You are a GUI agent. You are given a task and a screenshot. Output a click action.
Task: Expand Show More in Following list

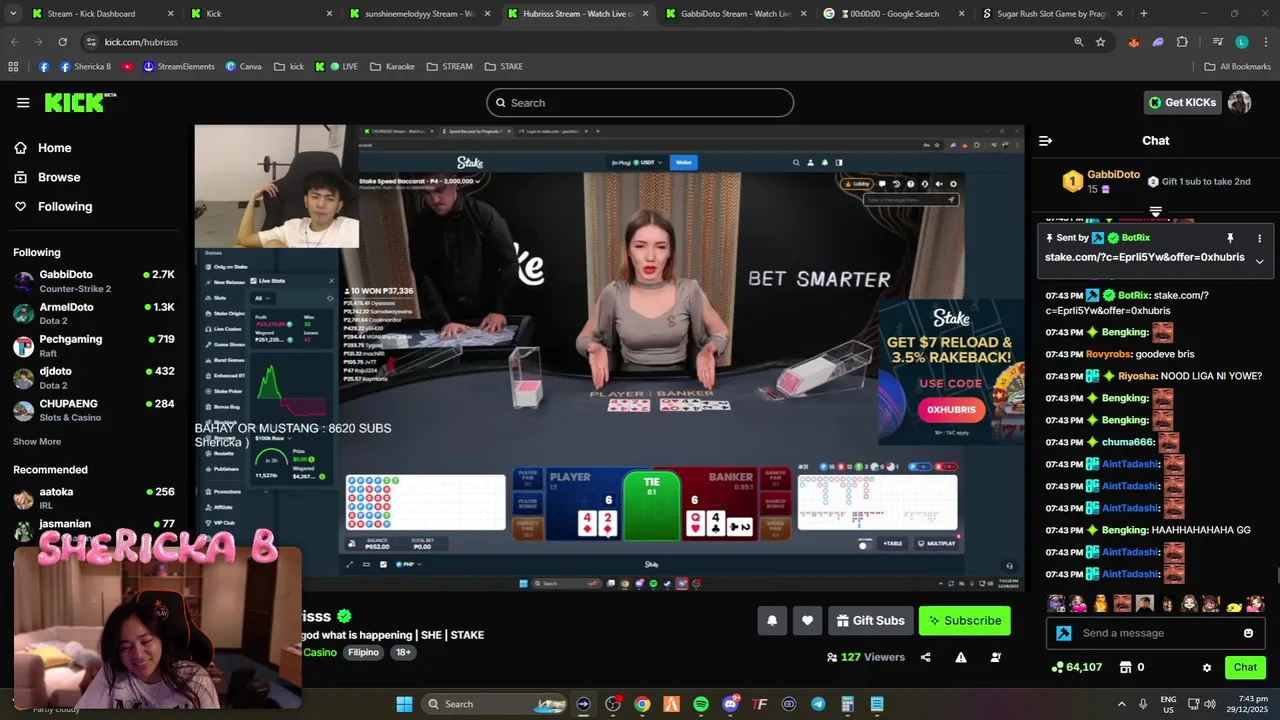(37, 441)
